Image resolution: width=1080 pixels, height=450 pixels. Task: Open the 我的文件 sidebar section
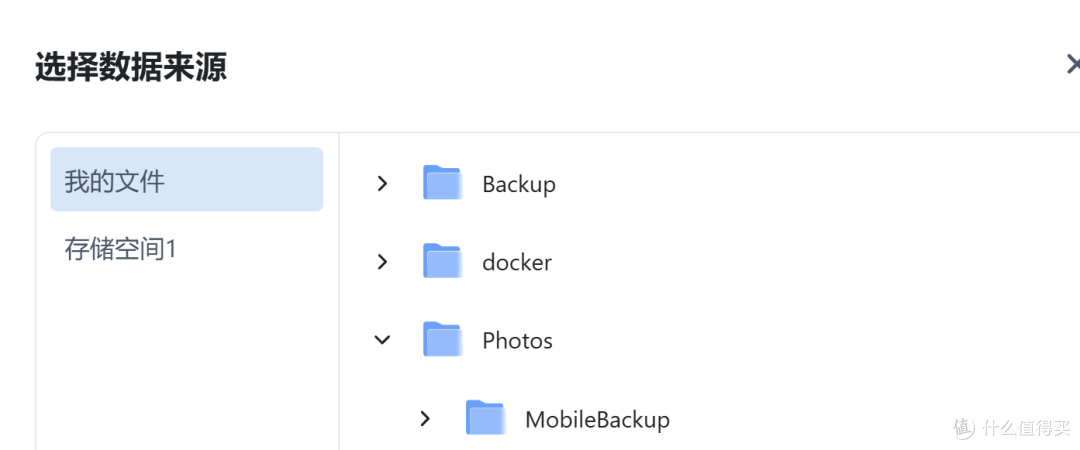pyautogui.click(x=187, y=179)
